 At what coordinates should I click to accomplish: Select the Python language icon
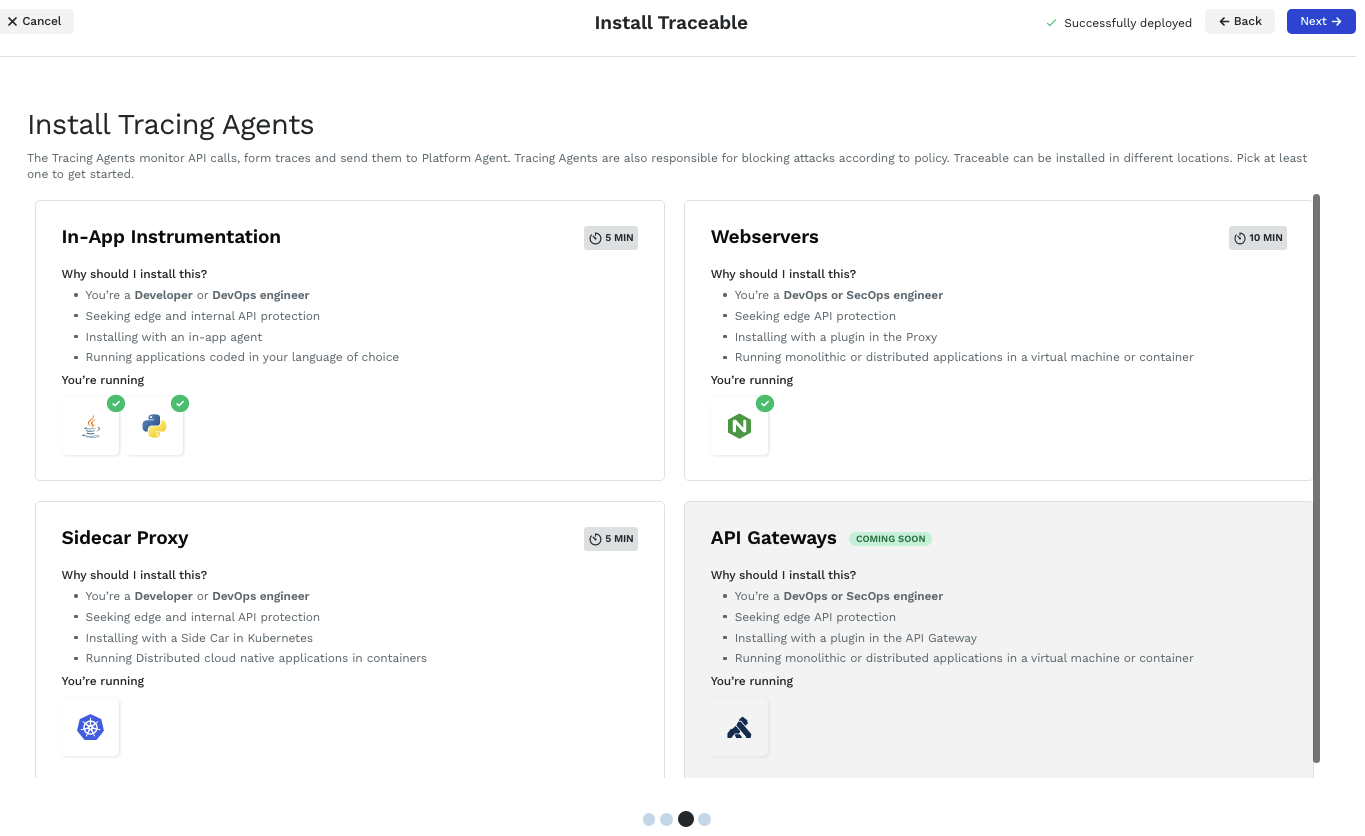[x=154, y=427]
